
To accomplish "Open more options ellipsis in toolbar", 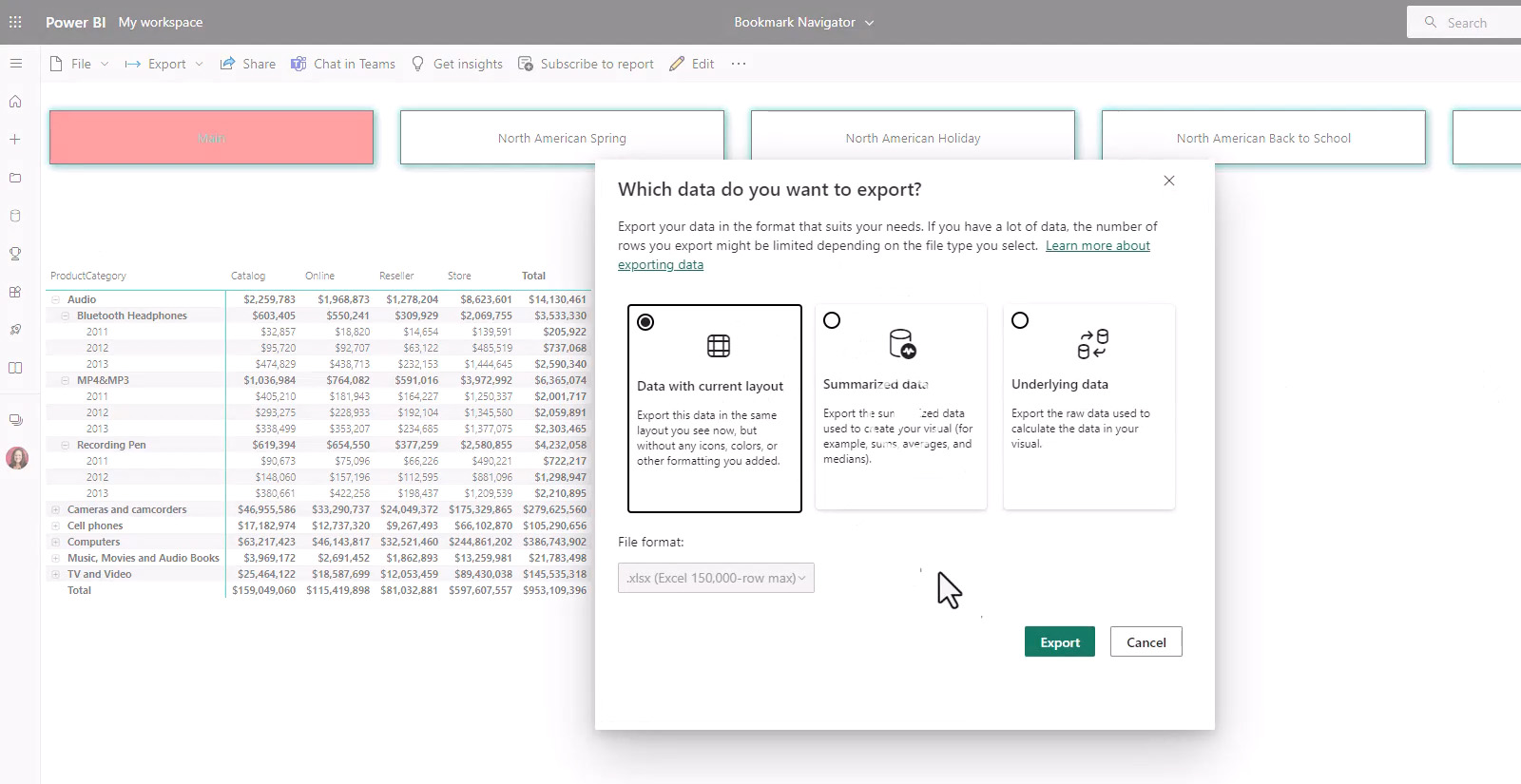I will tap(739, 64).
